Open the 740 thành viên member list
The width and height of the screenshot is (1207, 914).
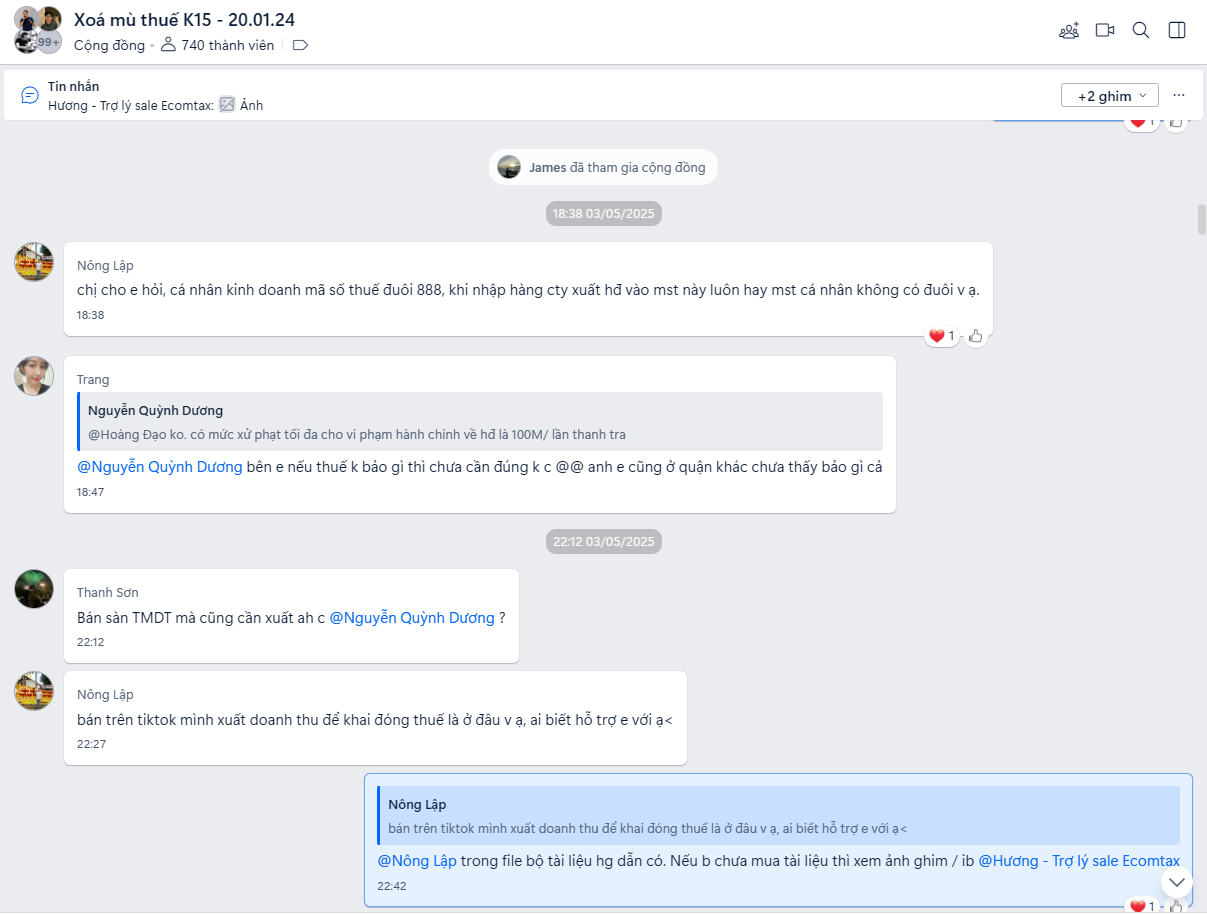(217, 45)
